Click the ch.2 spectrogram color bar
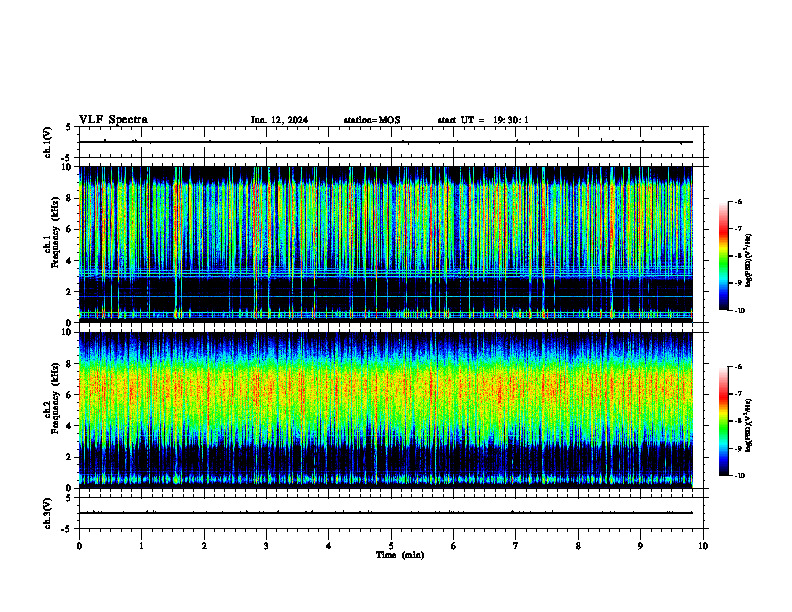792x612 pixels. coord(724,421)
